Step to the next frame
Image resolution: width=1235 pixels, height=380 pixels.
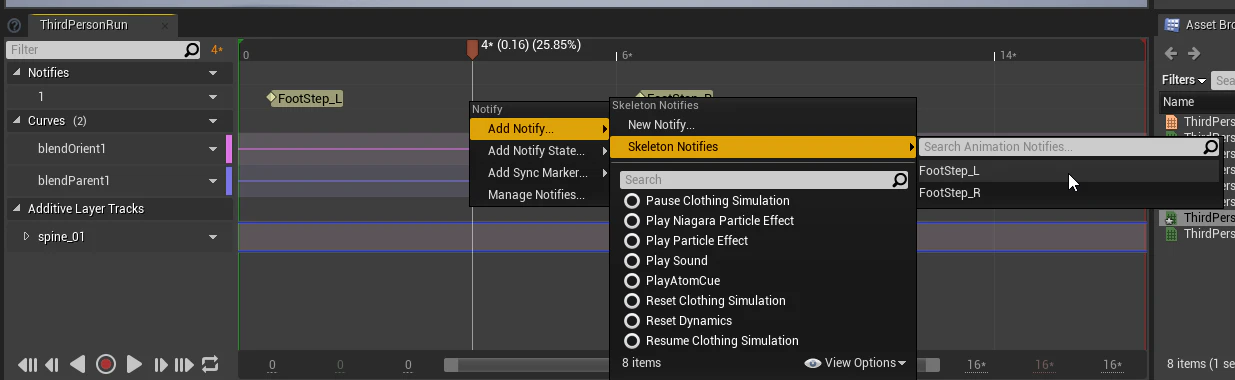click(160, 365)
